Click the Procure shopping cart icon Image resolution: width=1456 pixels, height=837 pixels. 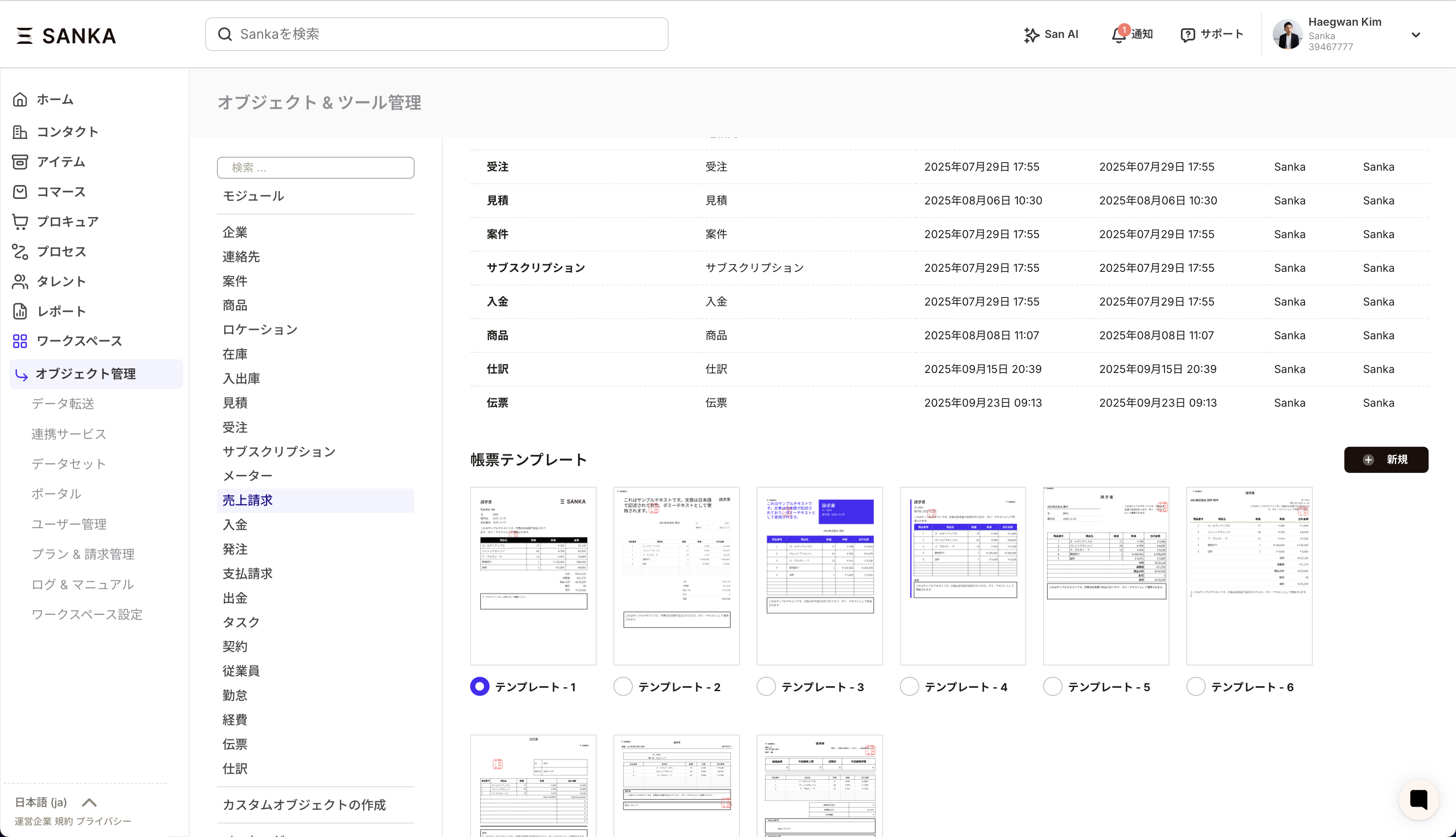click(x=20, y=222)
